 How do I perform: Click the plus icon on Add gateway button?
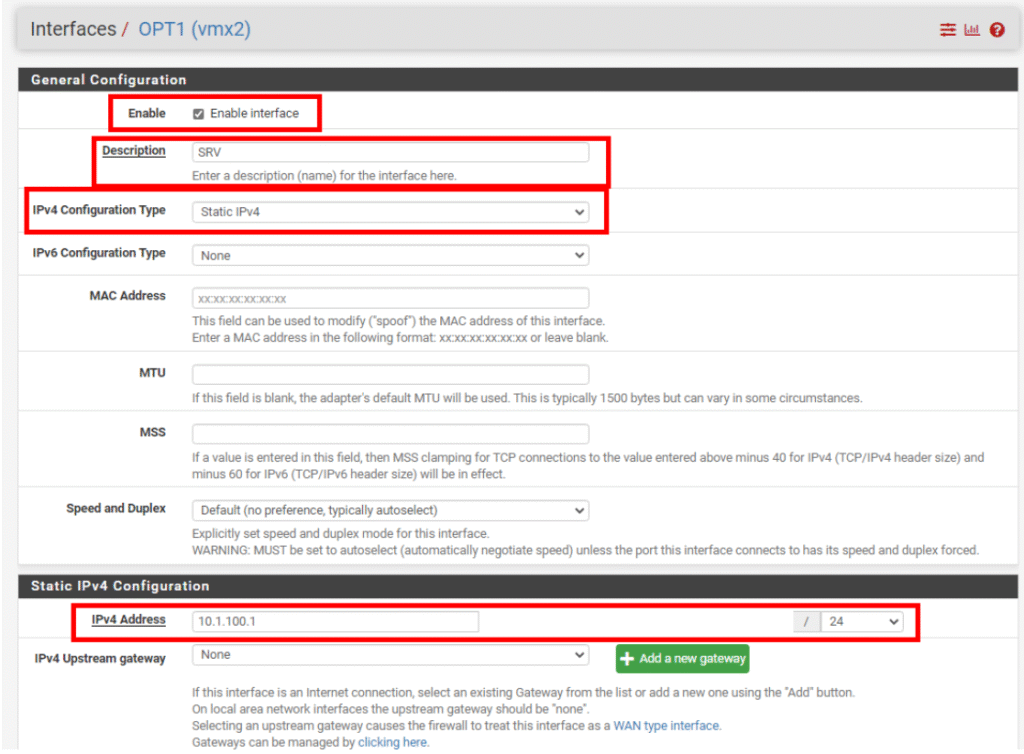[628, 658]
